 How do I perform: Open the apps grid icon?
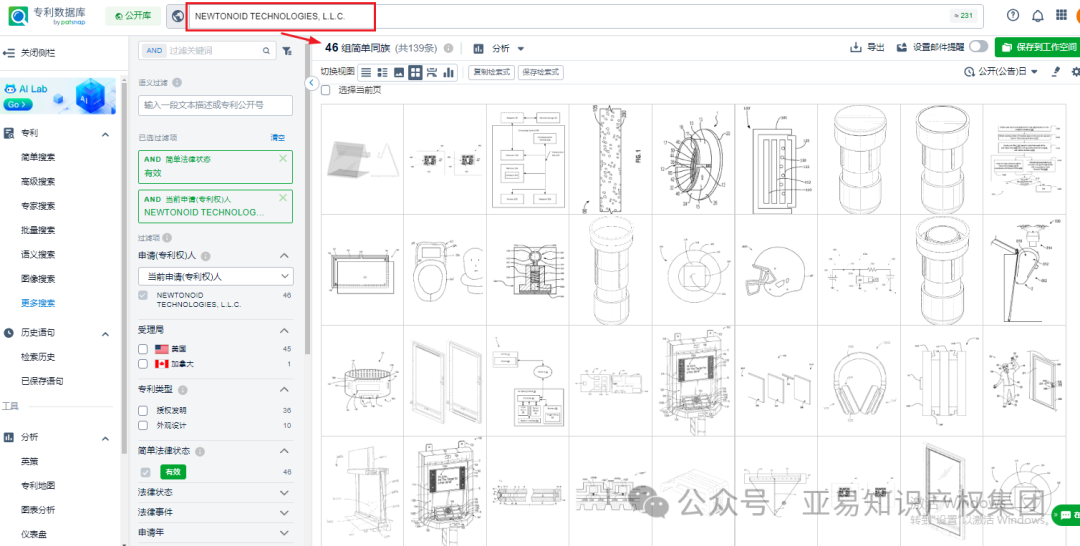1061,15
